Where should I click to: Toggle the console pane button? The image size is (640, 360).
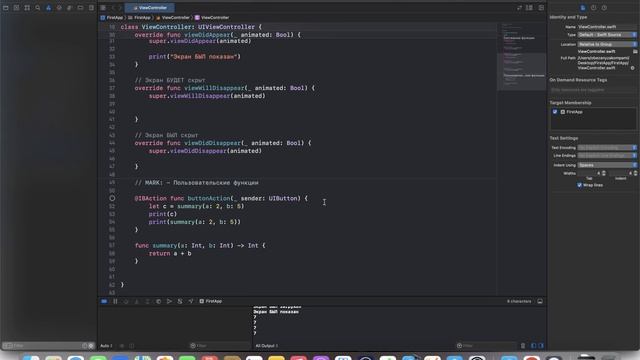[541, 346]
